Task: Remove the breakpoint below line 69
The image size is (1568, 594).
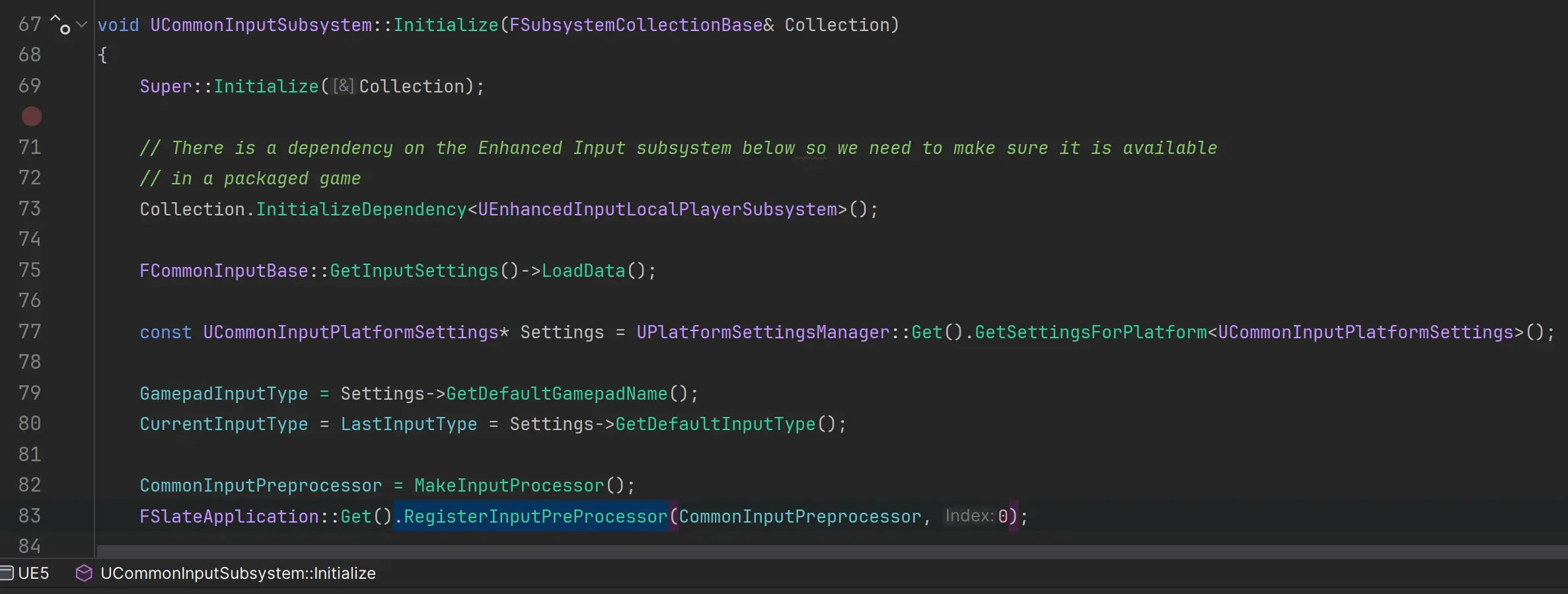Action: click(x=31, y=116)
